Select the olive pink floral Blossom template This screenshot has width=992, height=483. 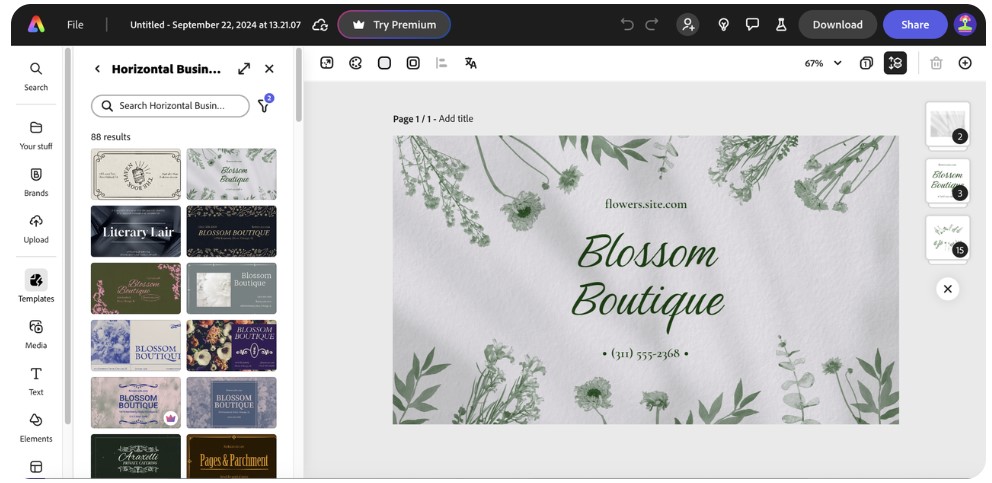[x=136, y=289]
